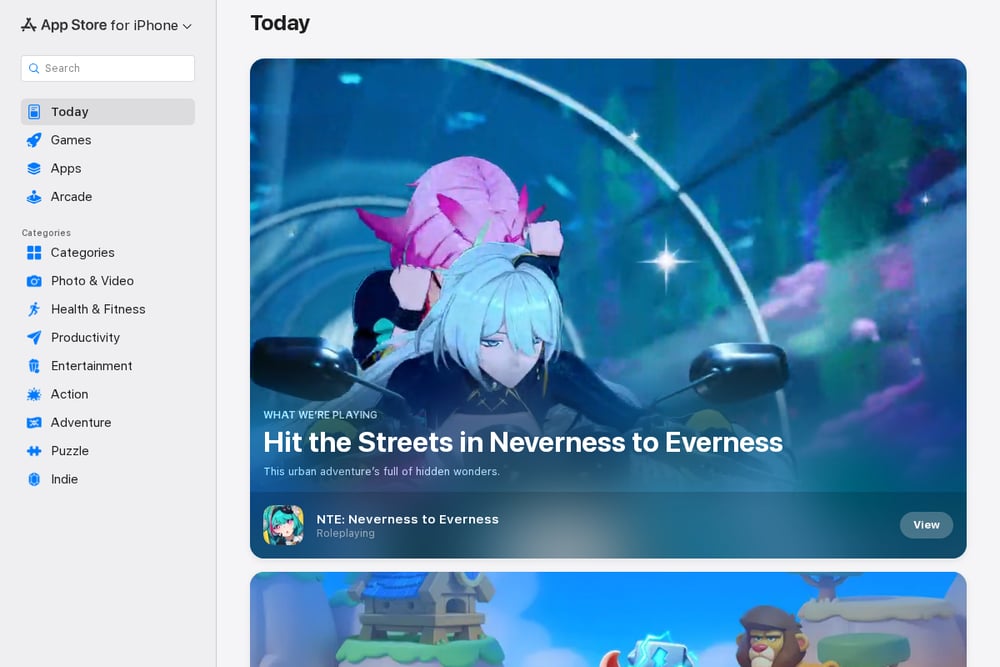
Task: Browse all Categories link text
Action: click(x=83, y=253)
